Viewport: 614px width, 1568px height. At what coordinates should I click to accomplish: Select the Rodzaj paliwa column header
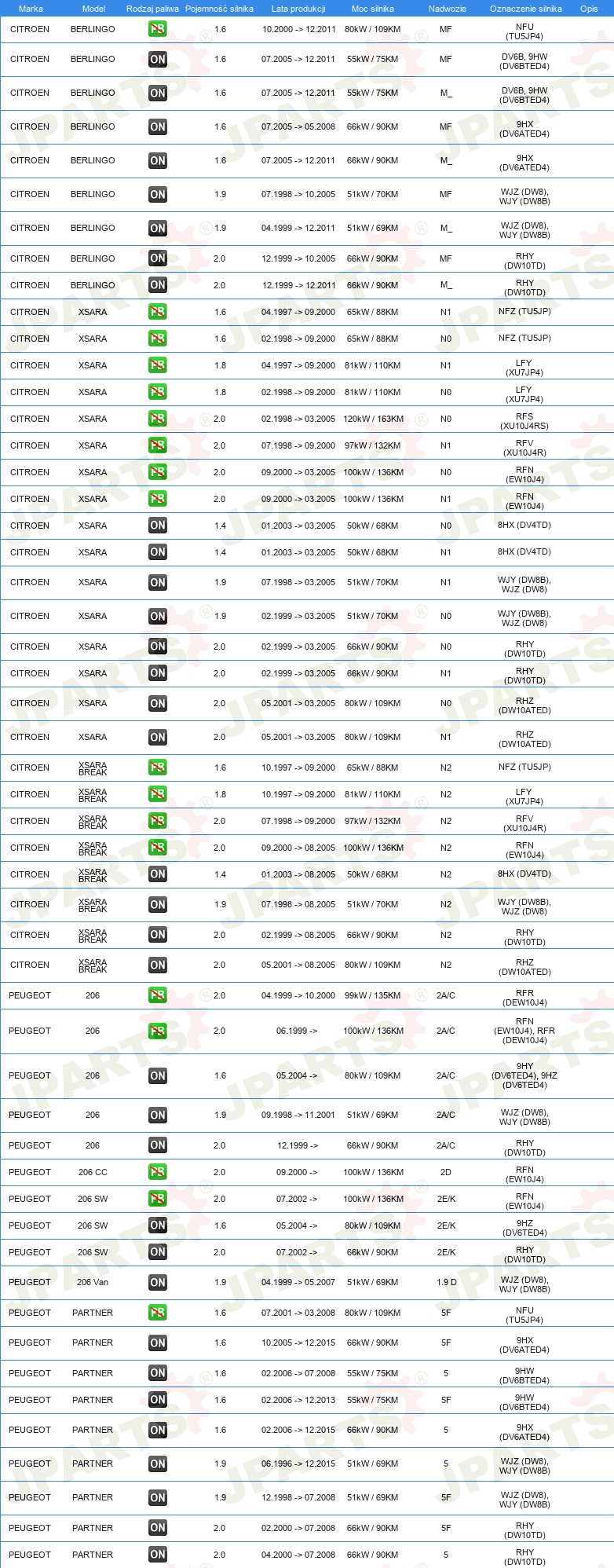152,9
